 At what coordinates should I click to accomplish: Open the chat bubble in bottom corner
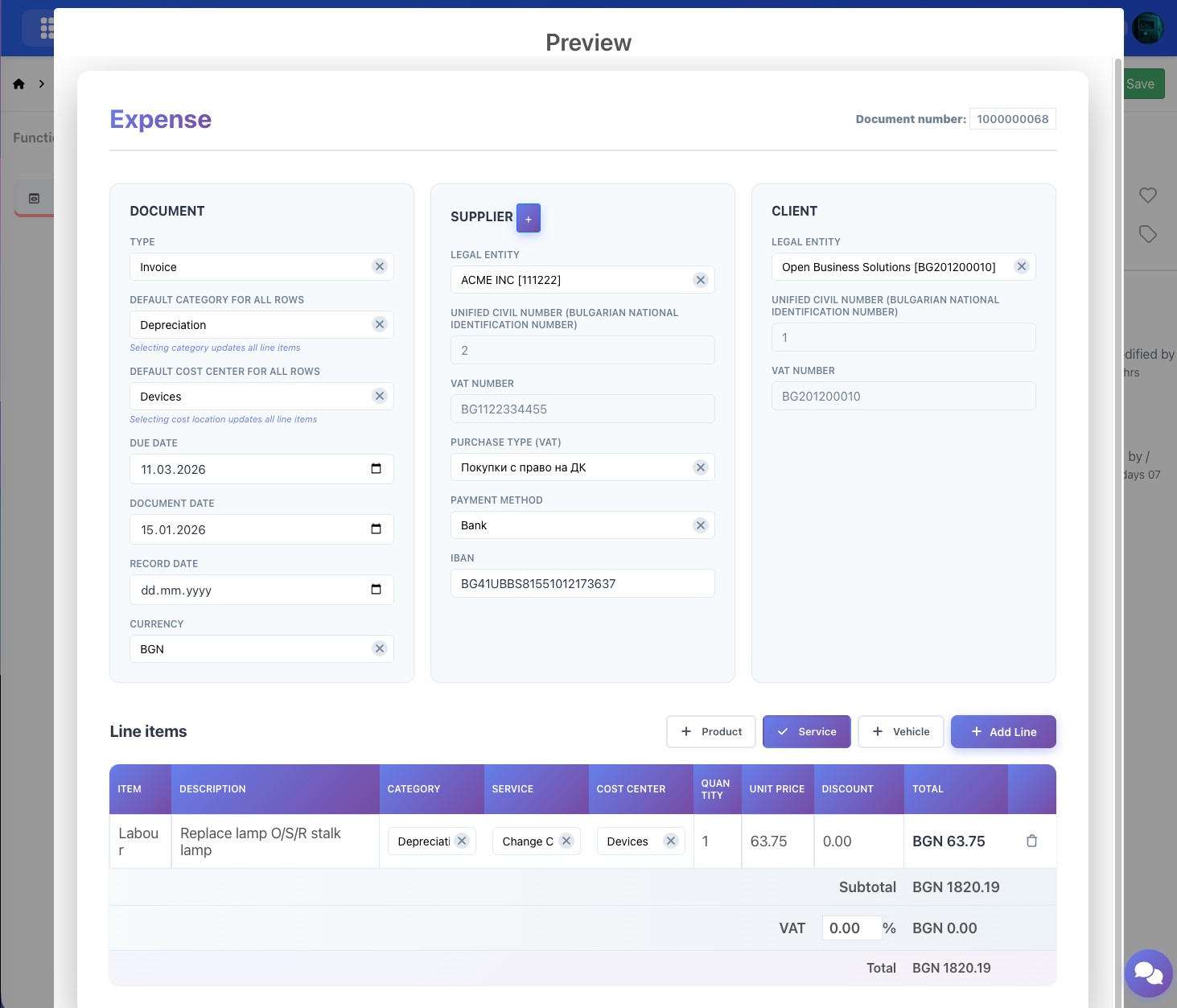pyautogui.click(x=1149, y=973)
